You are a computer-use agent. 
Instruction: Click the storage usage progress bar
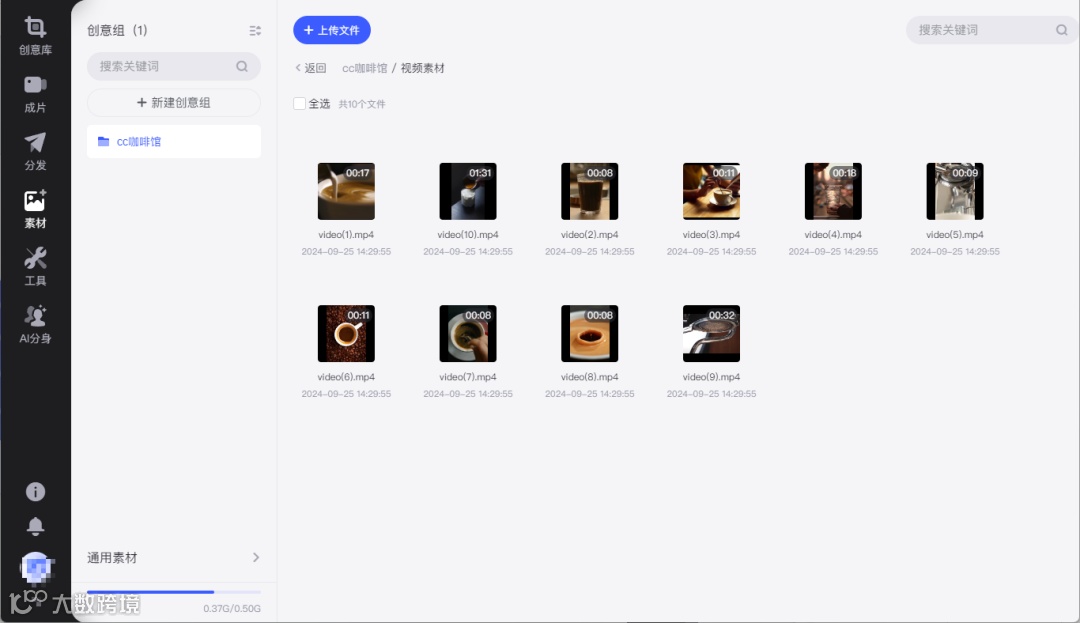click(x=174, y=592)
